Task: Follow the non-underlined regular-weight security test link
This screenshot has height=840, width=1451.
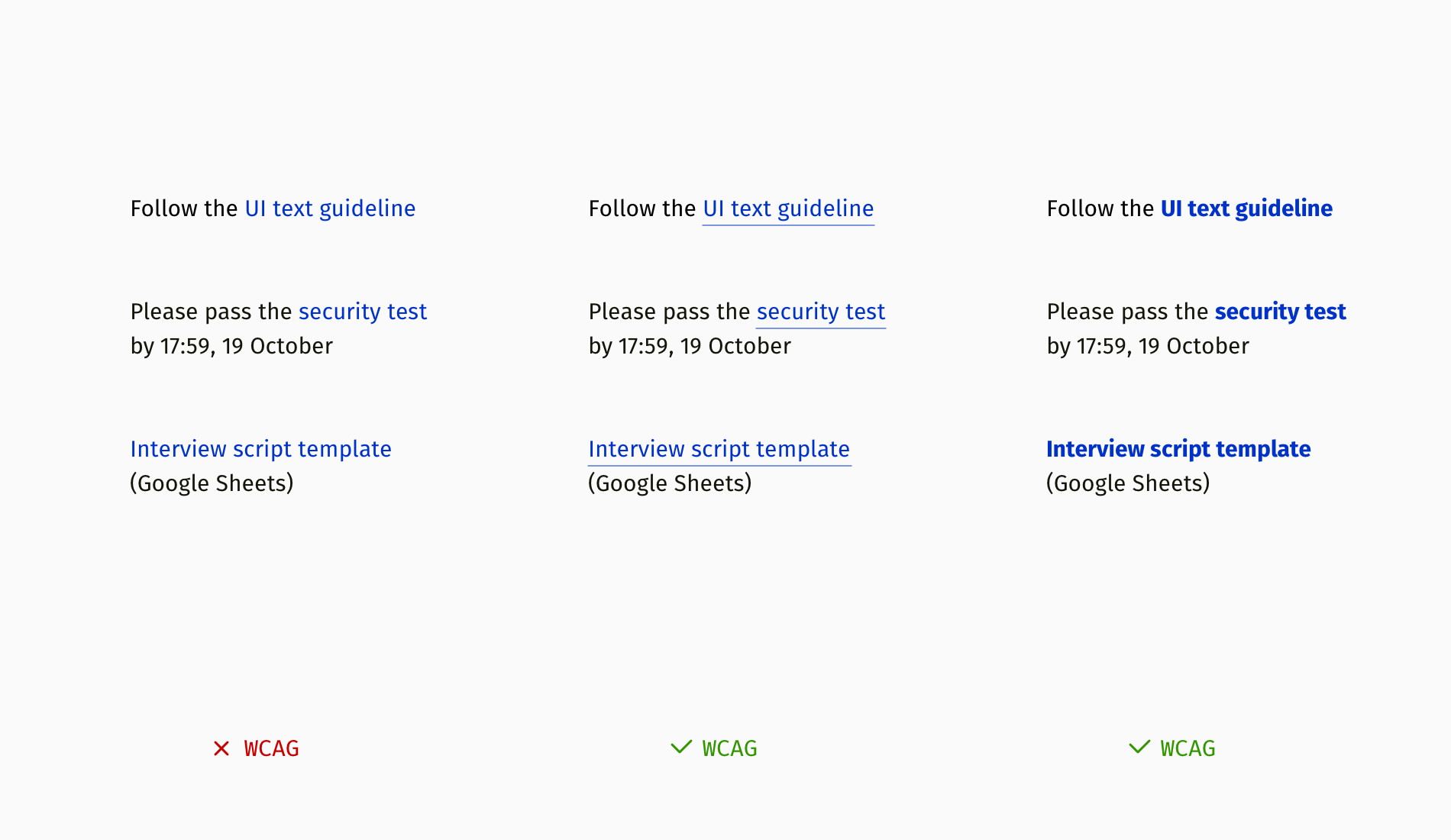Action: tap(363, 312)
